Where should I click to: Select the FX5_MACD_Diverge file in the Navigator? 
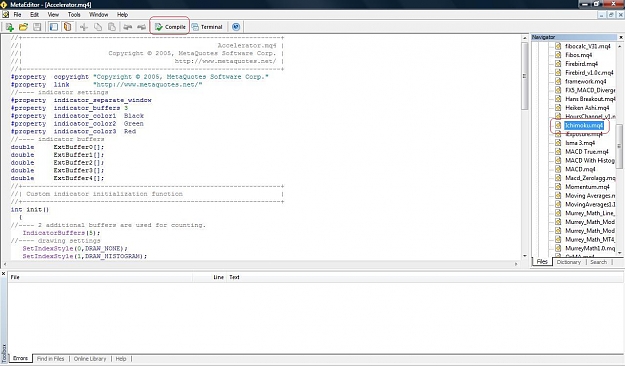coord(590,90)
